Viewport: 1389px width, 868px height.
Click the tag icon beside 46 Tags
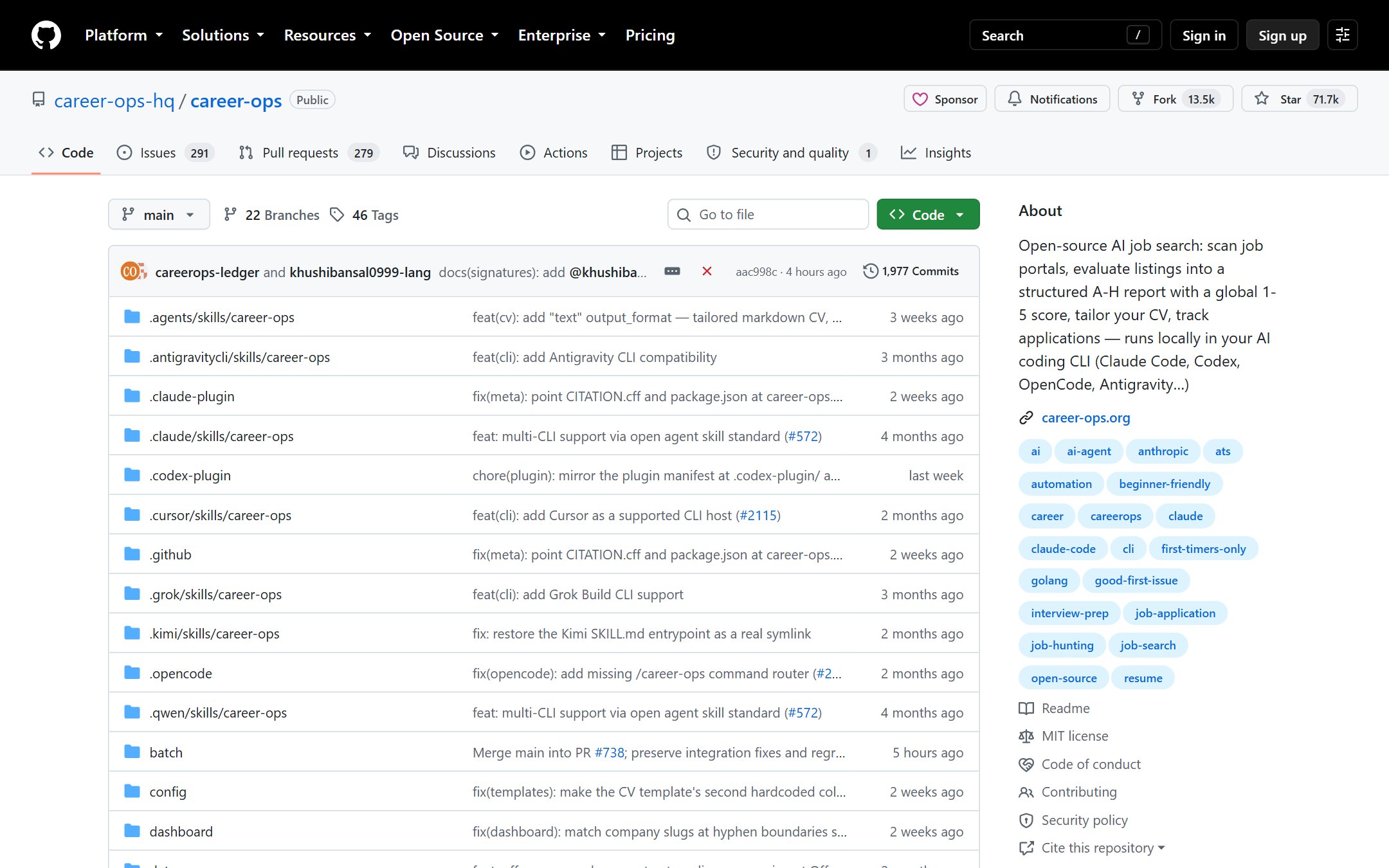pyautogui.click(x=337, y=215)
